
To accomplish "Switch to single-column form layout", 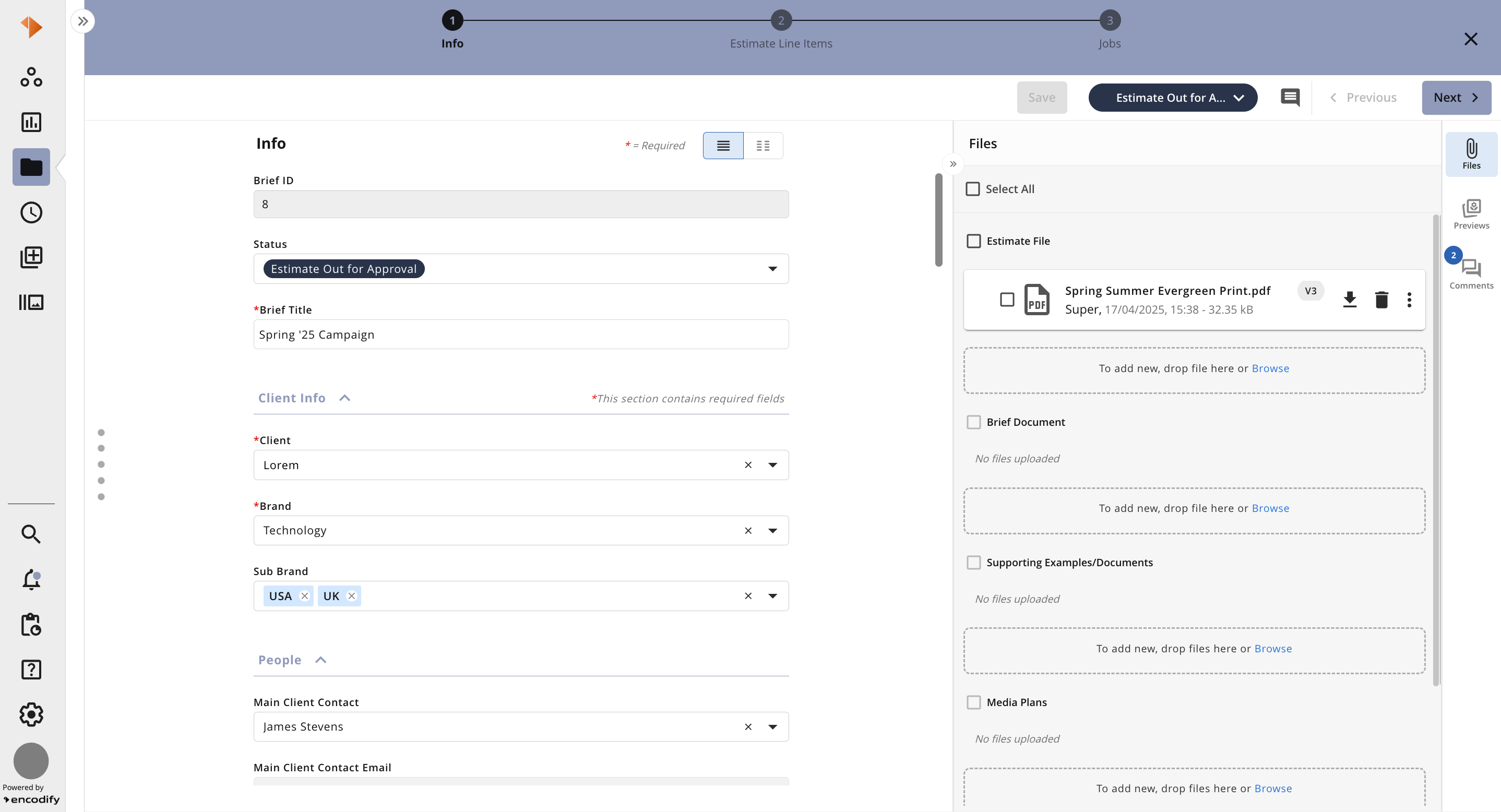I will coord(723,146).
